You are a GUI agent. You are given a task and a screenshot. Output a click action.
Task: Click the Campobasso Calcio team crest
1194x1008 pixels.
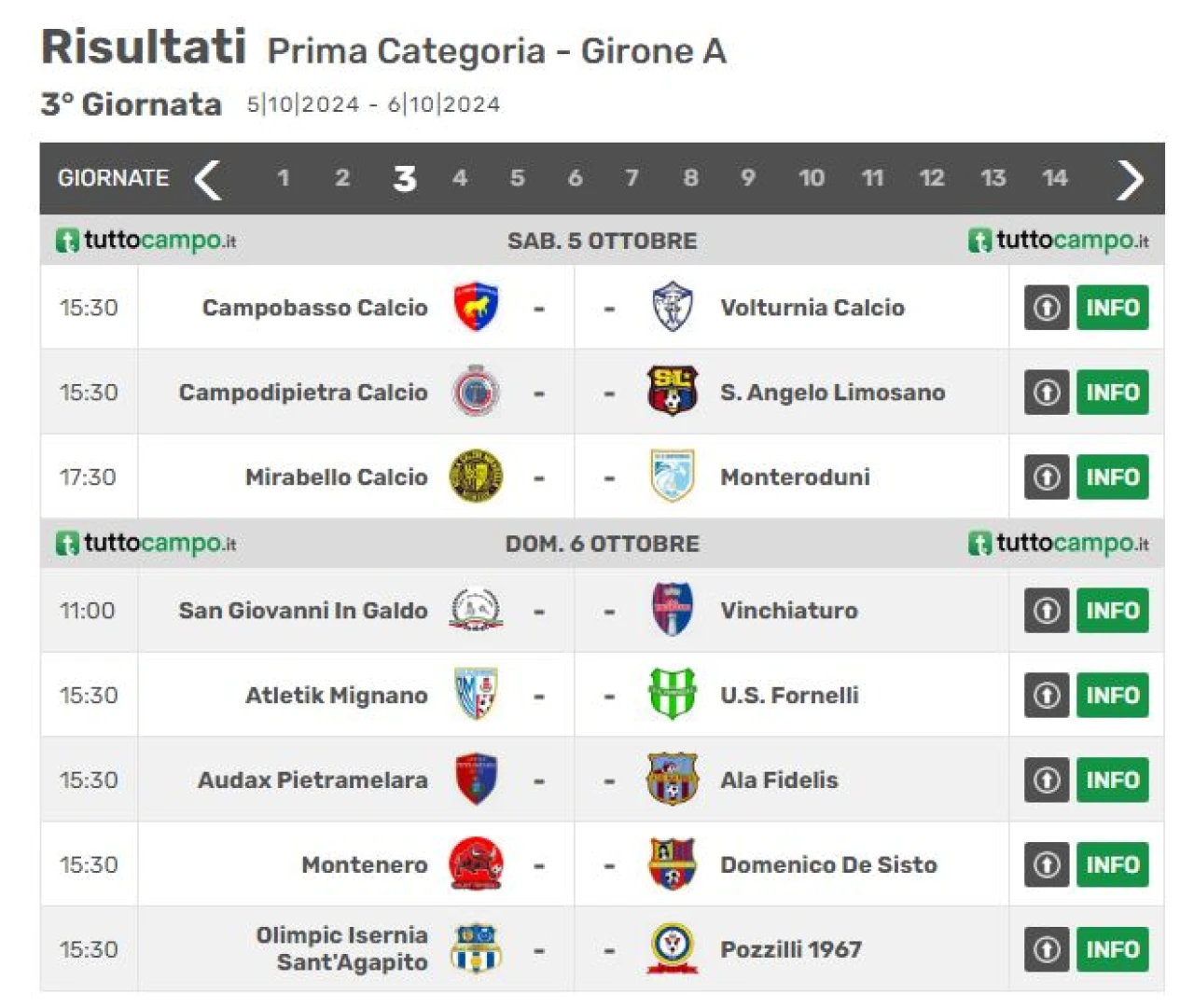476,307
